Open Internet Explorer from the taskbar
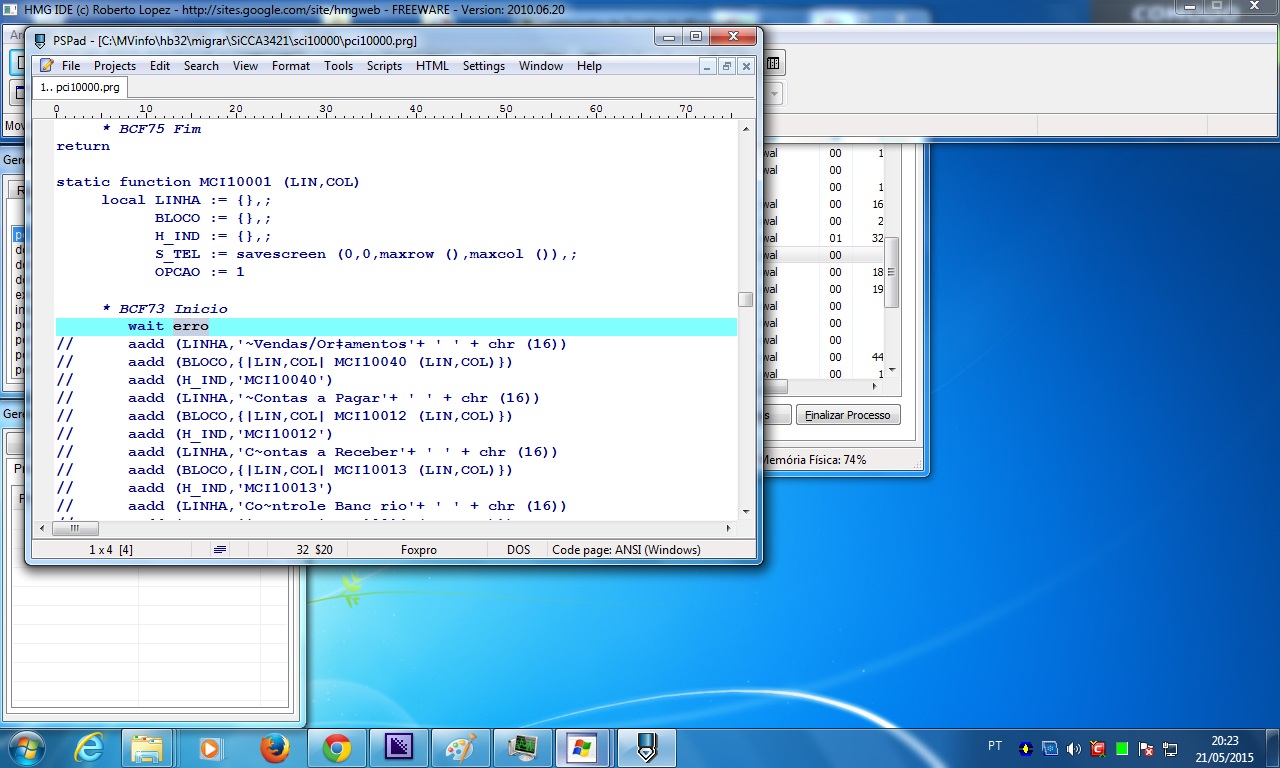This screenshot has width=1280, height=768. (x=89, y=748)
